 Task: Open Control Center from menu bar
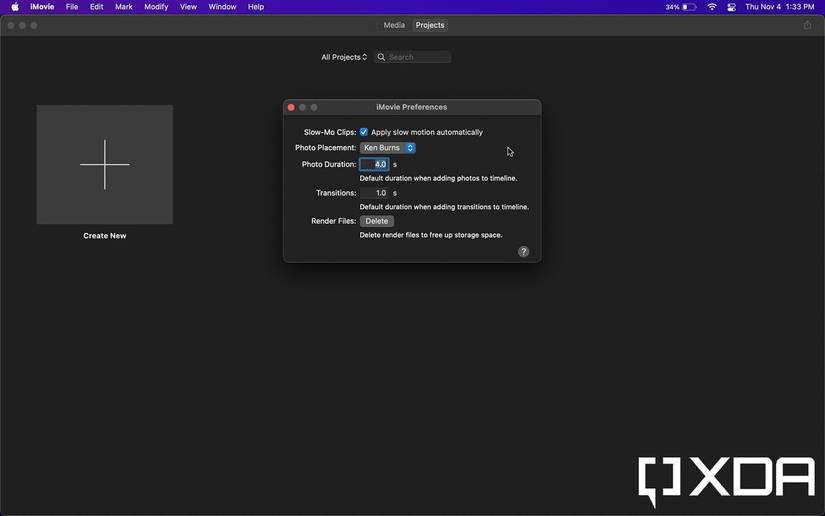pos(731,7)
